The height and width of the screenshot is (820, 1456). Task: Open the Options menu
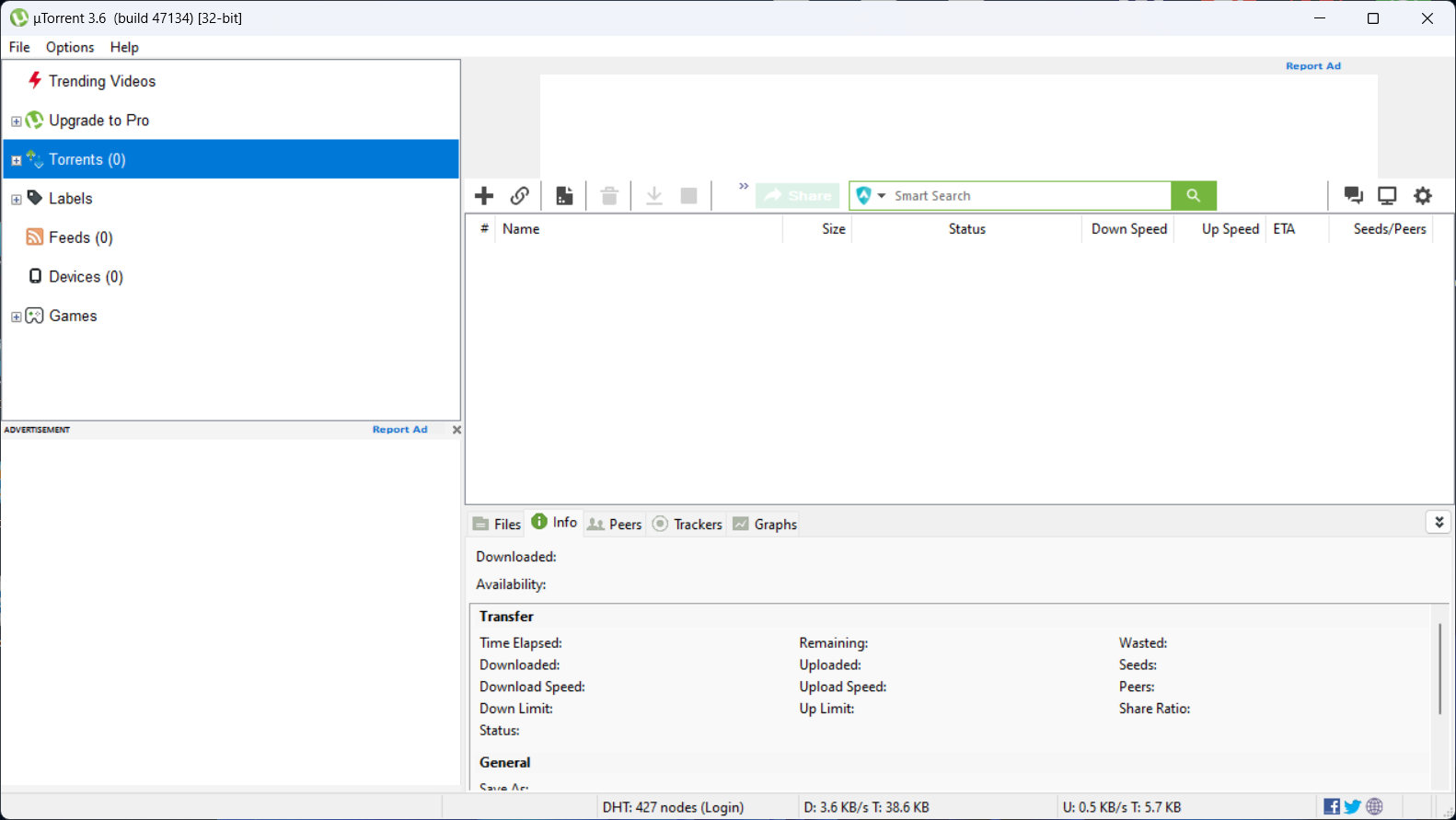[x=70, y=47]
